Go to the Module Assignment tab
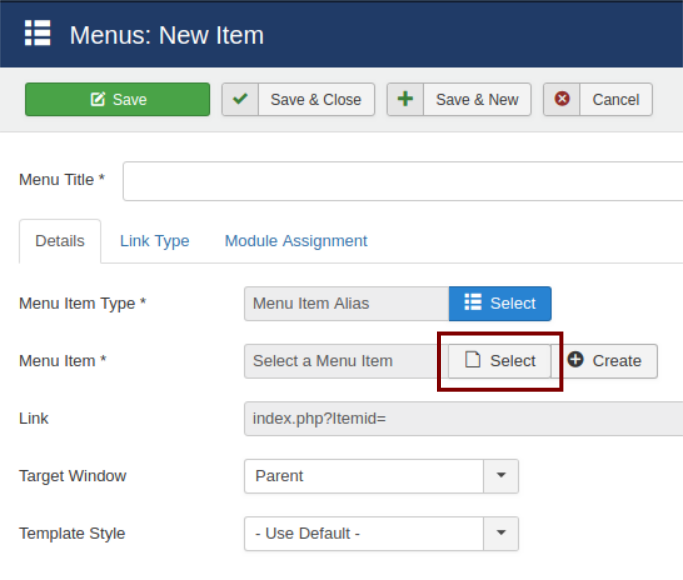The height and width of the screenshot is (580, 683). 295,241
